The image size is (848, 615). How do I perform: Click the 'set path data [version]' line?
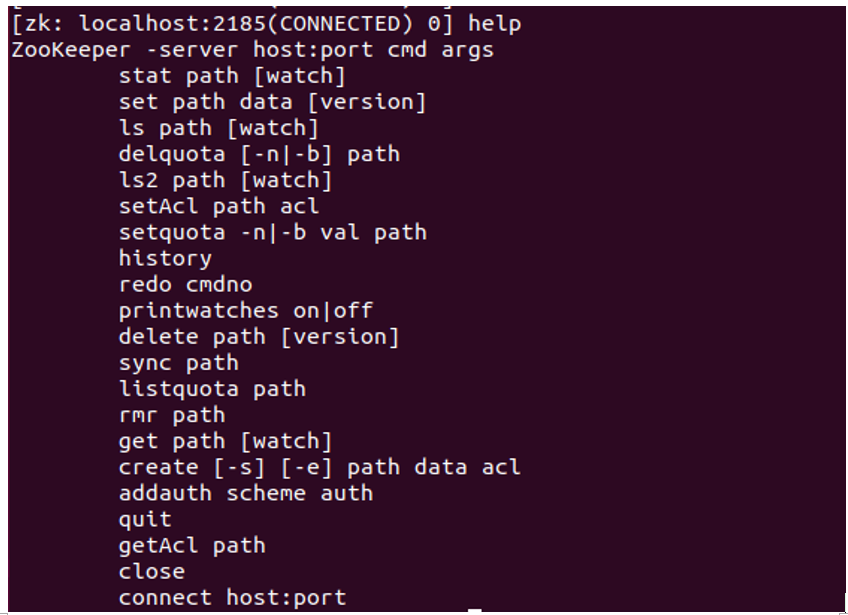[x=272, y=102]
